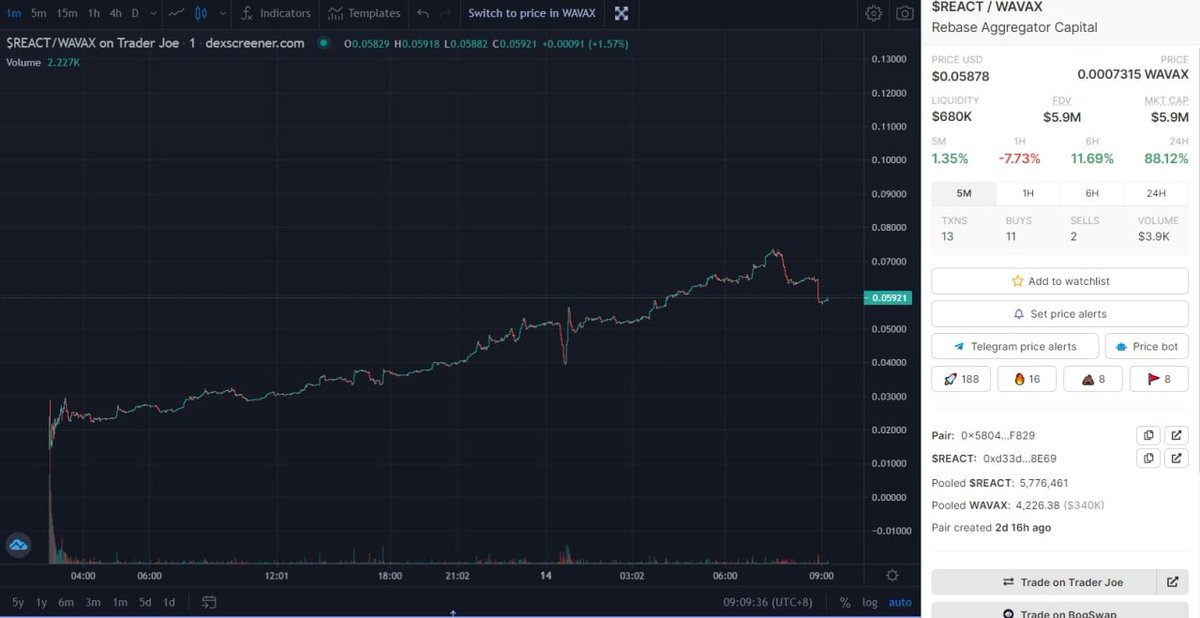Set chart range to 3m
The image size is (1200, 618).
93,602
